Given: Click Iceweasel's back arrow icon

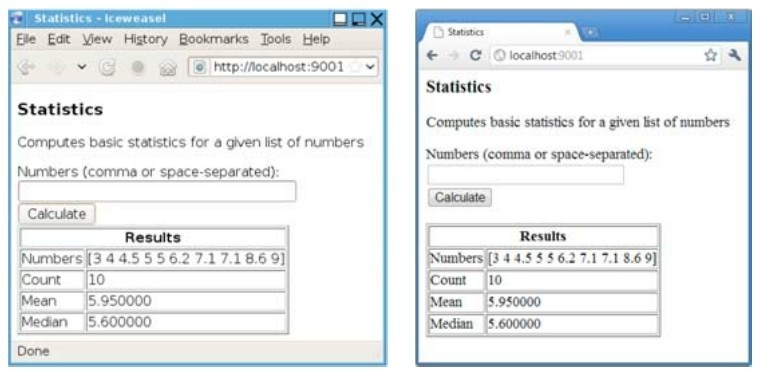Looking at the screenshot, I should tap(26, 67).
